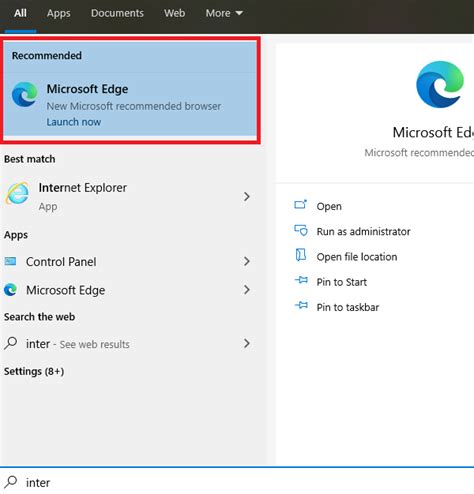Click the search magnifier icon in search box
Viewport: 474px width, 494px height.
(11, 482)
